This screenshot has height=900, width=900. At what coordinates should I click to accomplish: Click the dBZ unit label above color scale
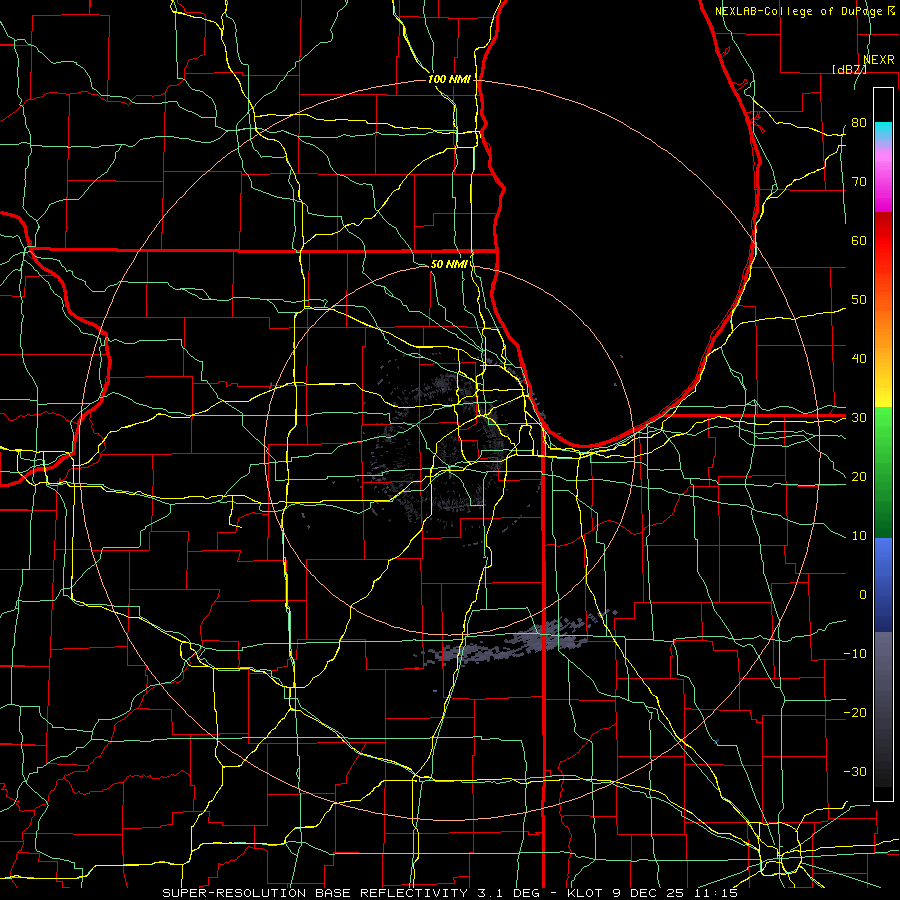tap(849, 69)
